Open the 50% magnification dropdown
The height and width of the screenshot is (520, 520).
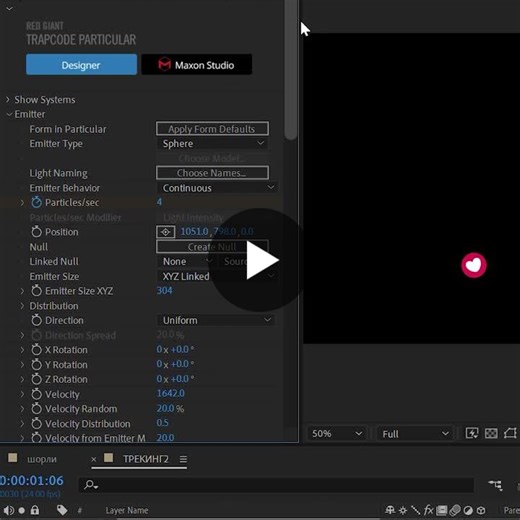click(x=337, y=434)
